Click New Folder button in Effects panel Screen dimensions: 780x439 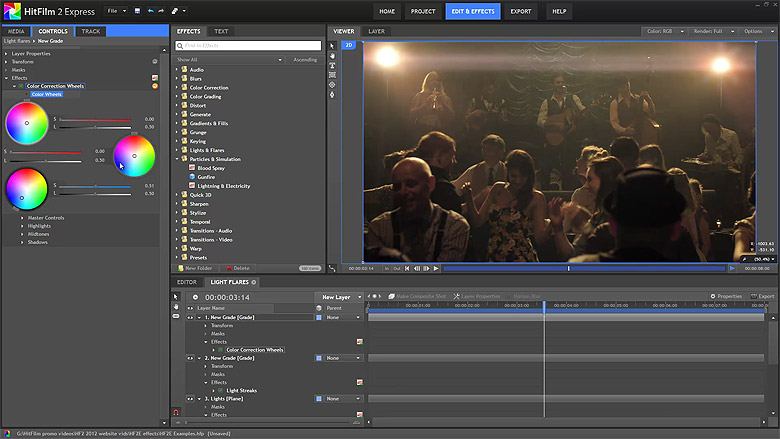click(195, 268)
